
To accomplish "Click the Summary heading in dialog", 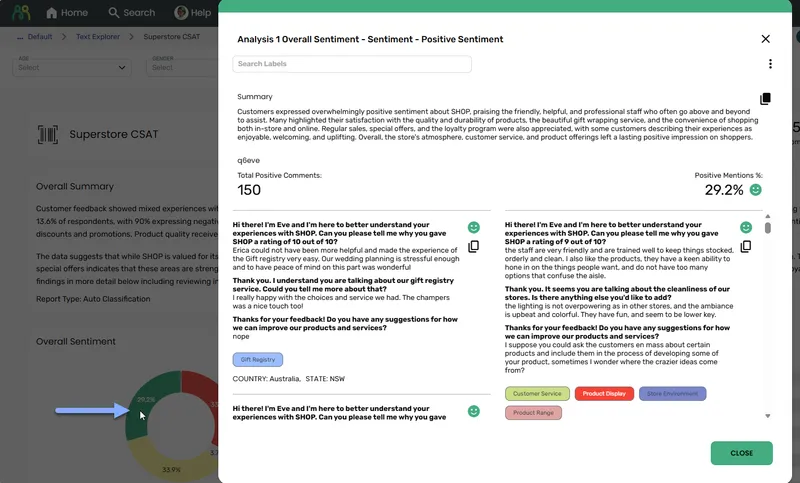I will click(x=255, y=96).
